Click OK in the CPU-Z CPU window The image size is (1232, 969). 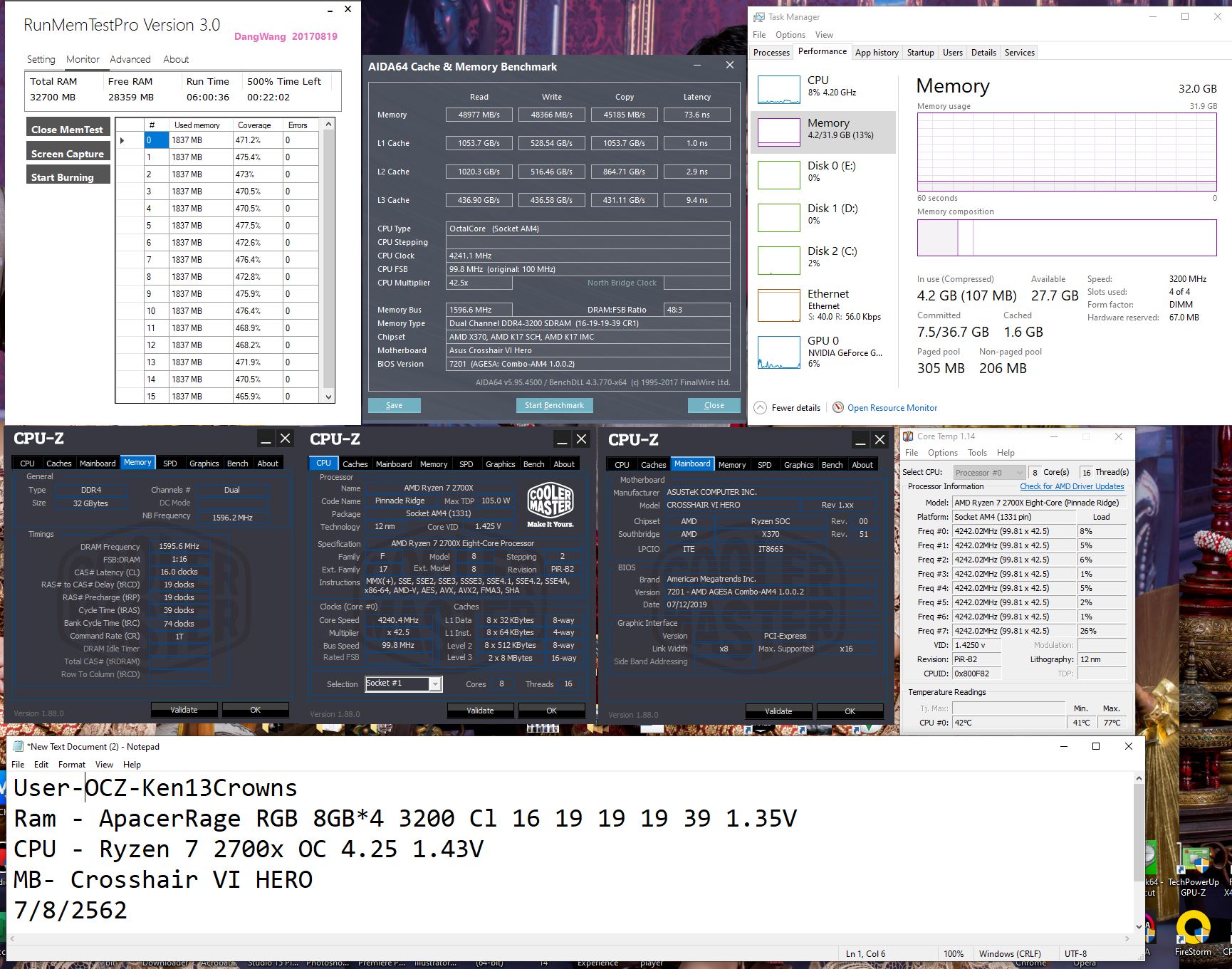(551, 711)
